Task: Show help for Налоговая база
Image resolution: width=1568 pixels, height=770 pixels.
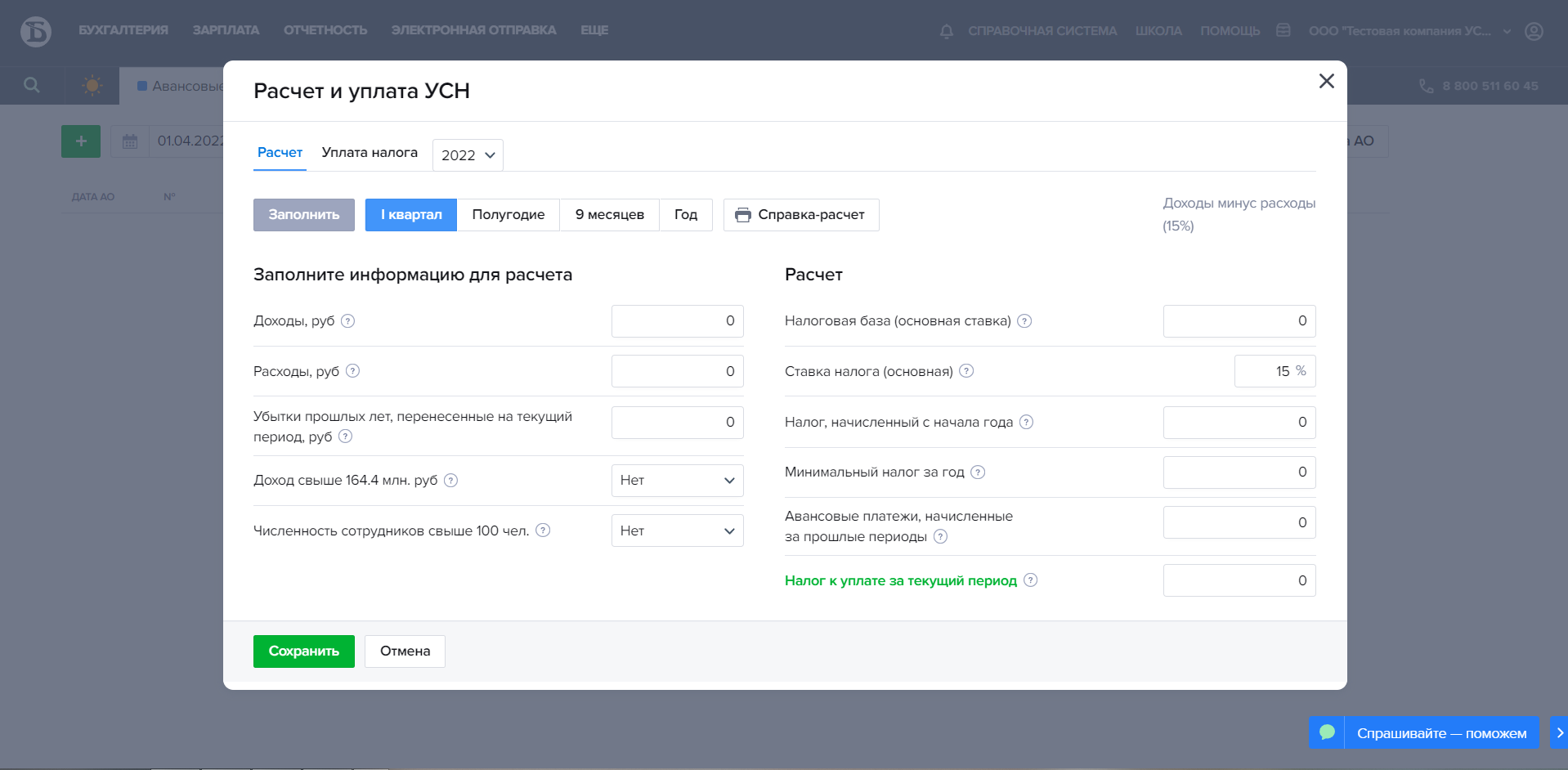Action: (x=1024, y=320)
